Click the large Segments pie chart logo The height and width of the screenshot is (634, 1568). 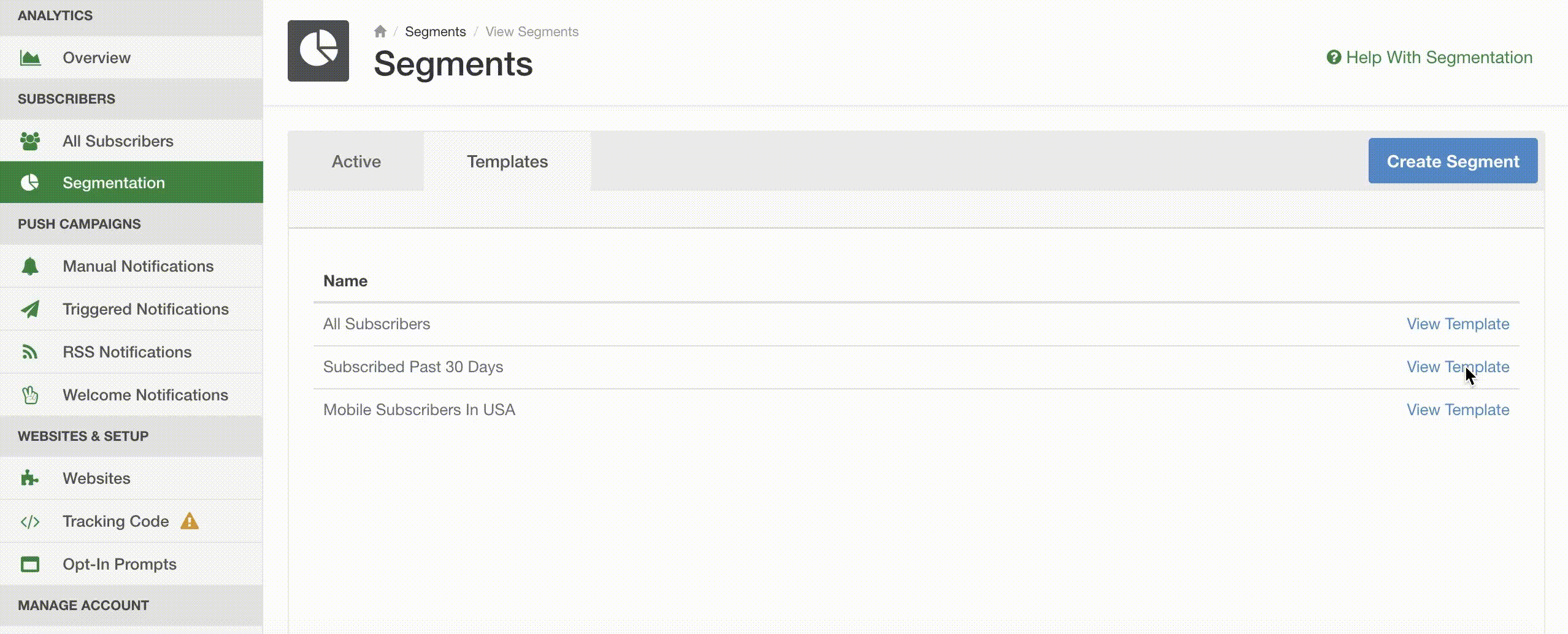pos(318,51)
